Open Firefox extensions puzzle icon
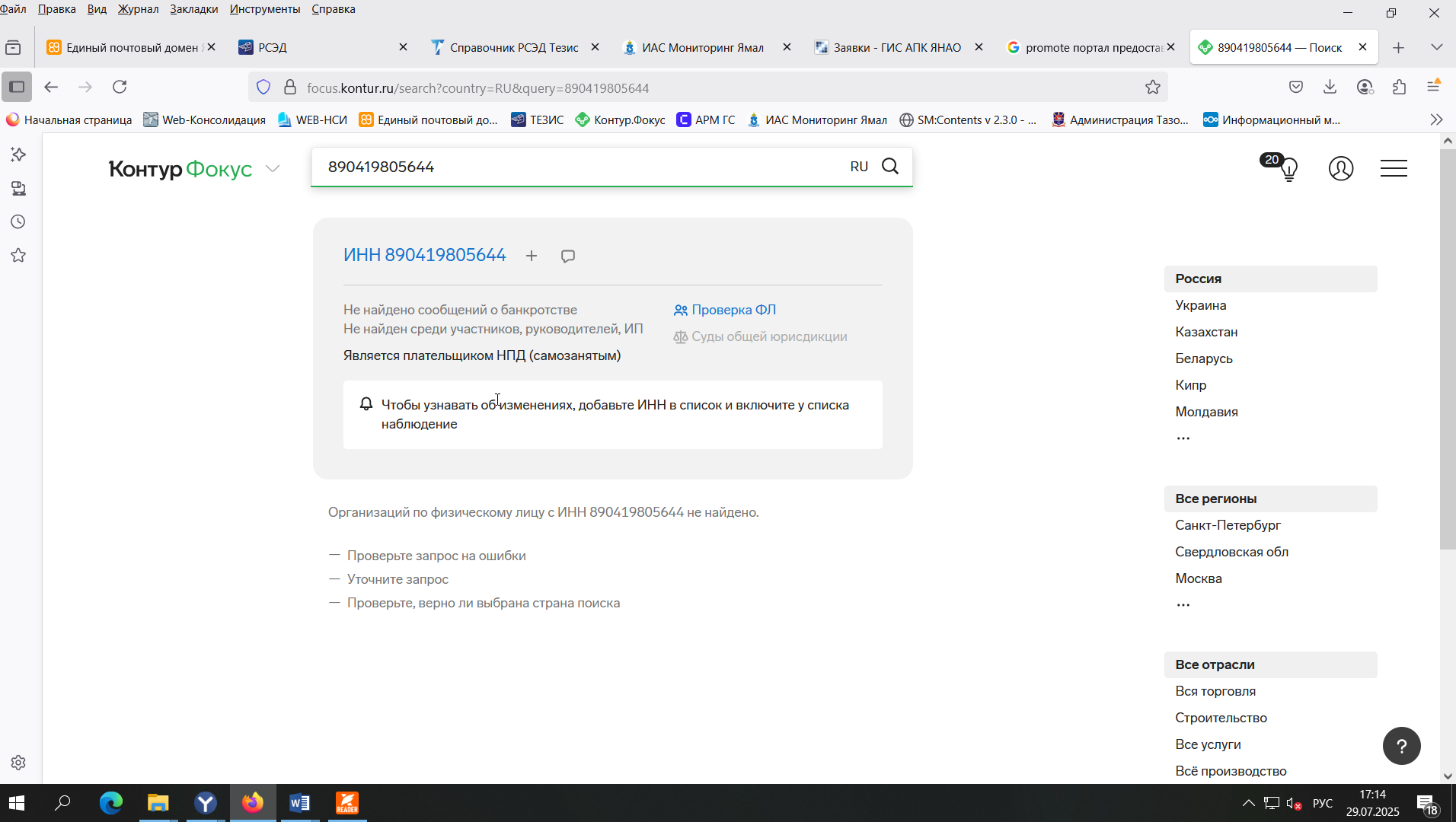Image resolution: width=1456 pixels, height=822 pixels. click(1399, 87)
